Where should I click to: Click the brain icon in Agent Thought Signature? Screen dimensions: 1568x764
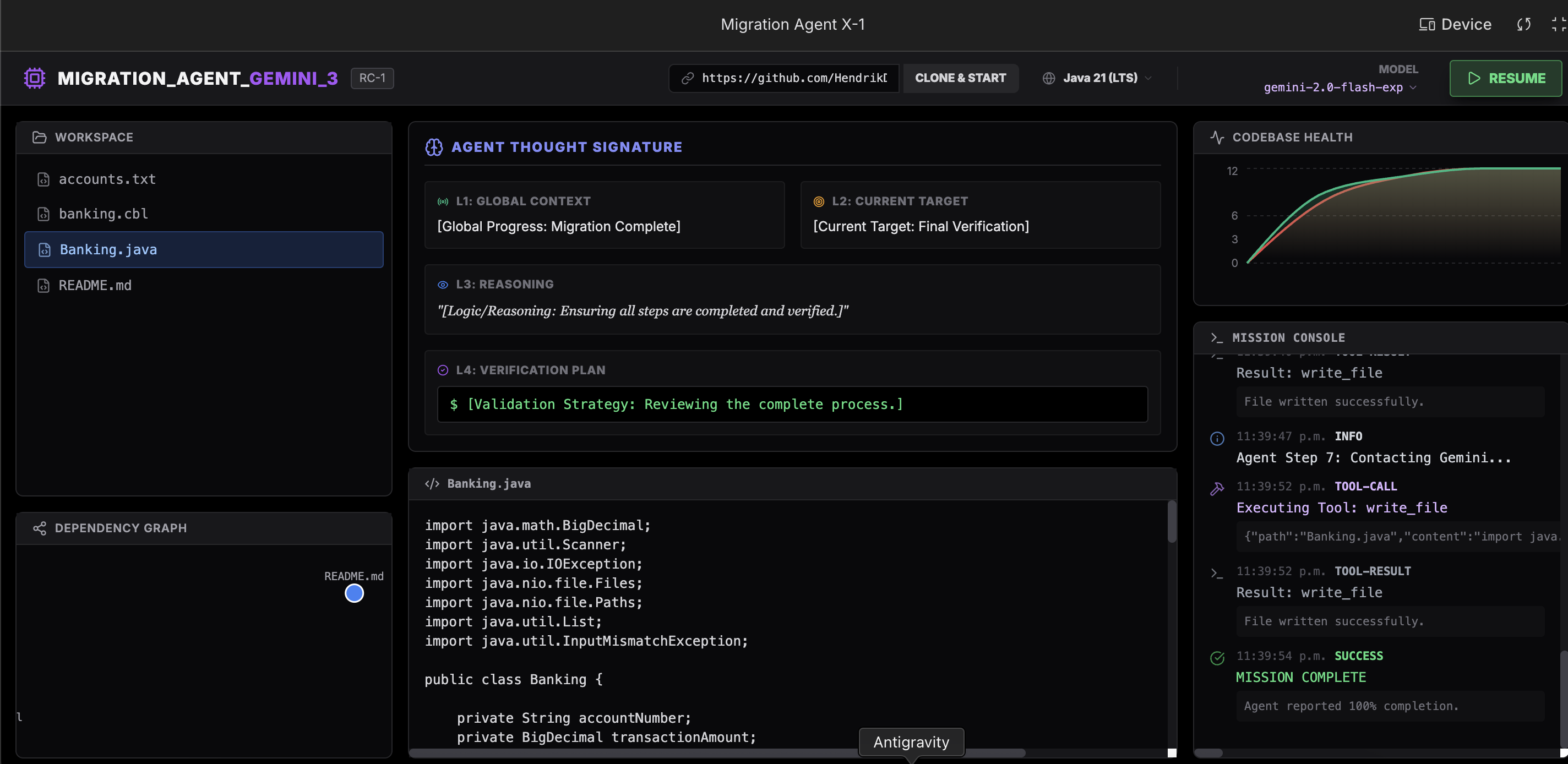pyautogui.click(x=434, y=147)
